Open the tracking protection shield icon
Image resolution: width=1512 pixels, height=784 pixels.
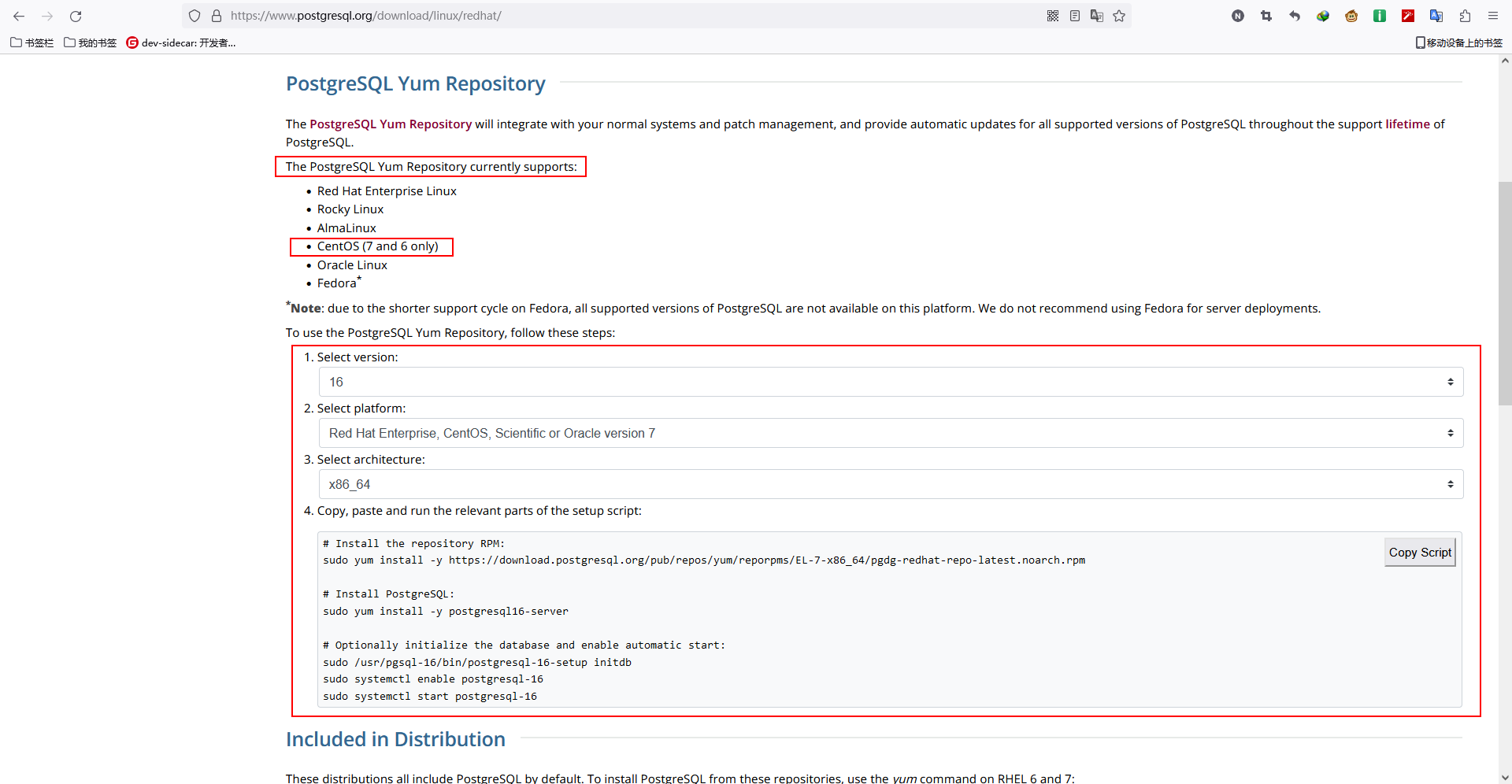click(x=195, y=16)
